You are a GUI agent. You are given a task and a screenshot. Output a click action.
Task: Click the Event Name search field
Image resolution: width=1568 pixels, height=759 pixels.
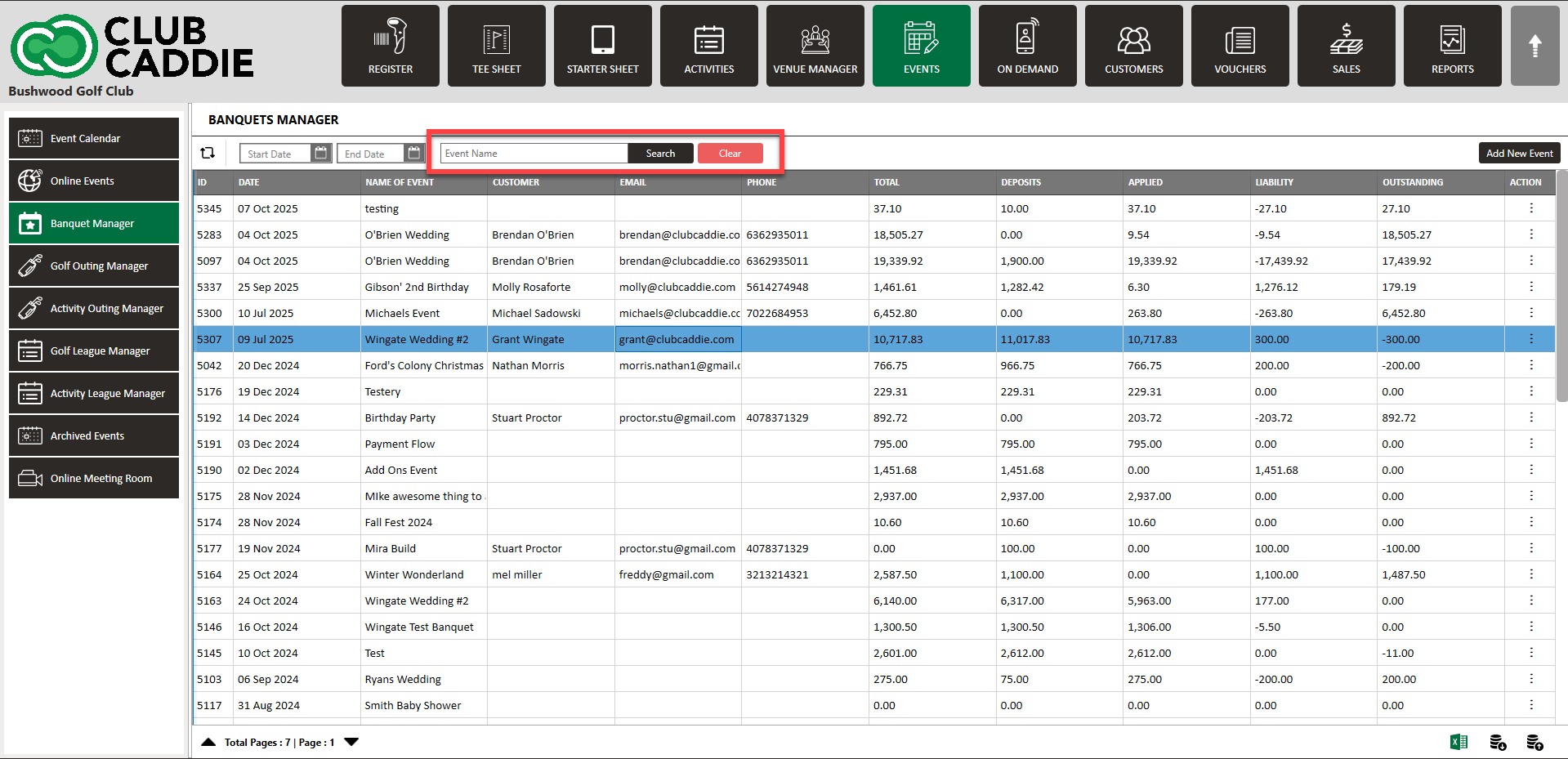click(x=534, y=153)
